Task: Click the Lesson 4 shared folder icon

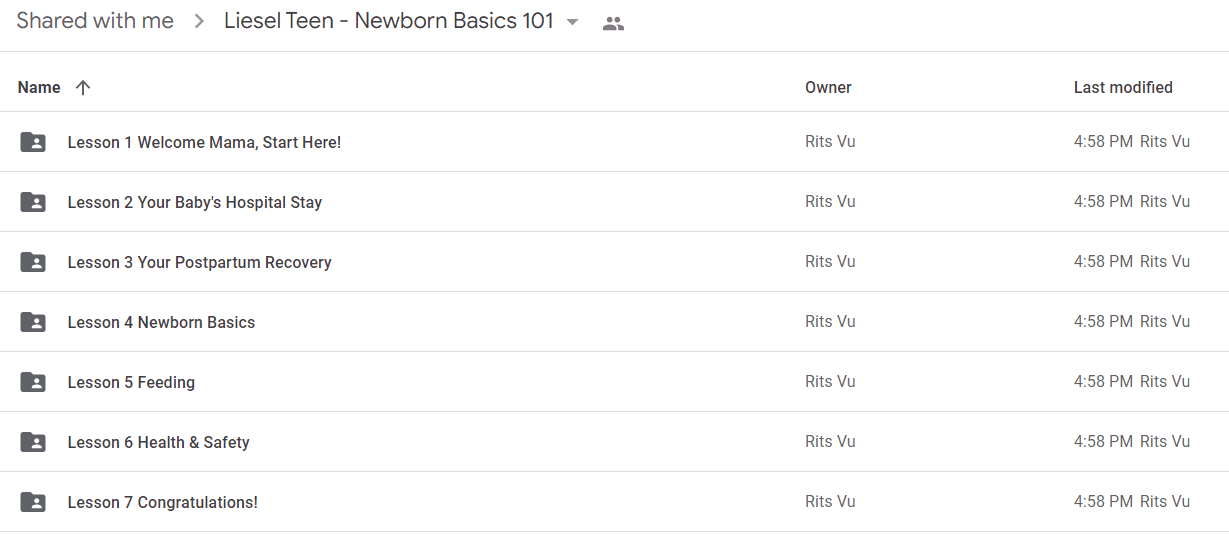Action: pos(33,322)
